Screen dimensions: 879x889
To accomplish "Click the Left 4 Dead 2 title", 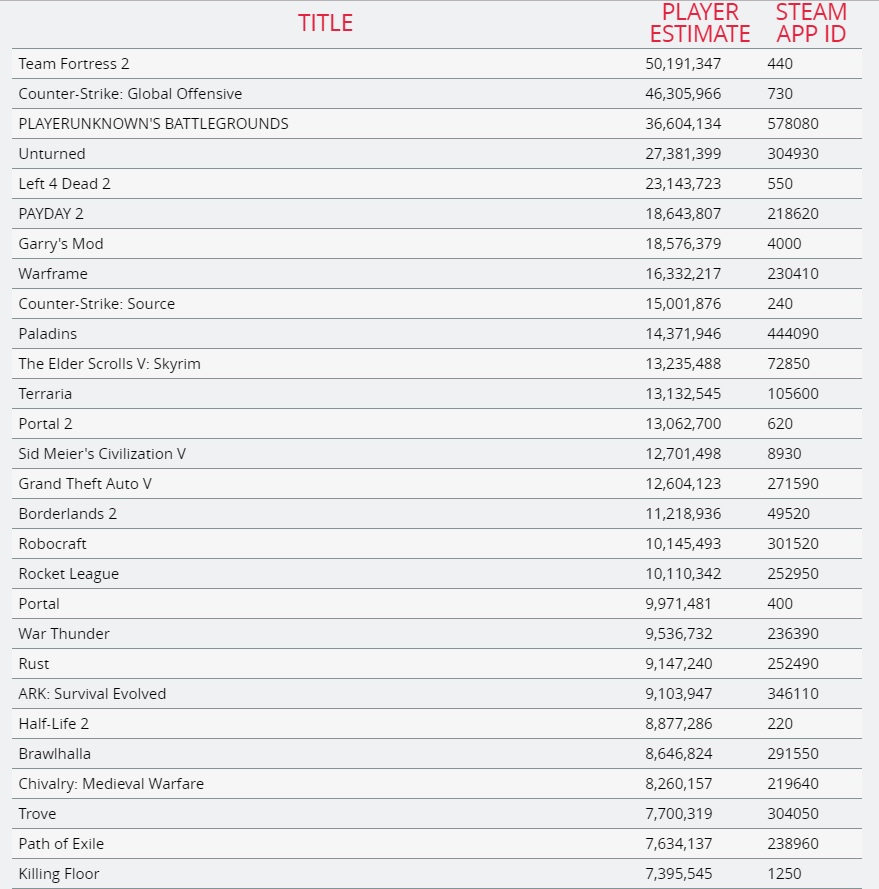I will [x=64, y=184].
